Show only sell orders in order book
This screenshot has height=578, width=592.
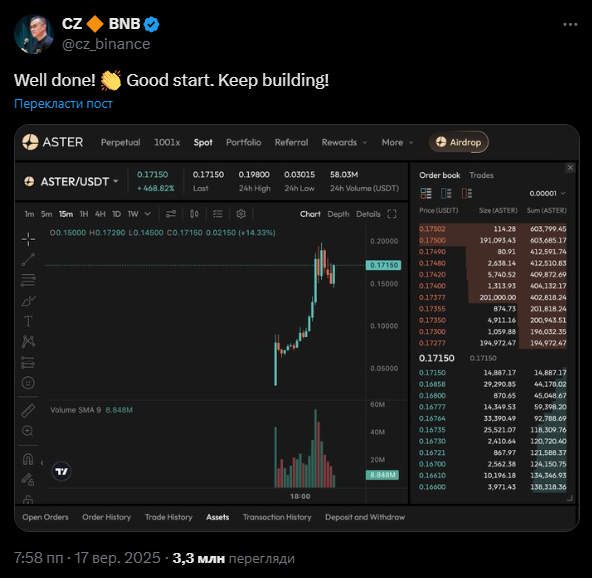(467, 194)
